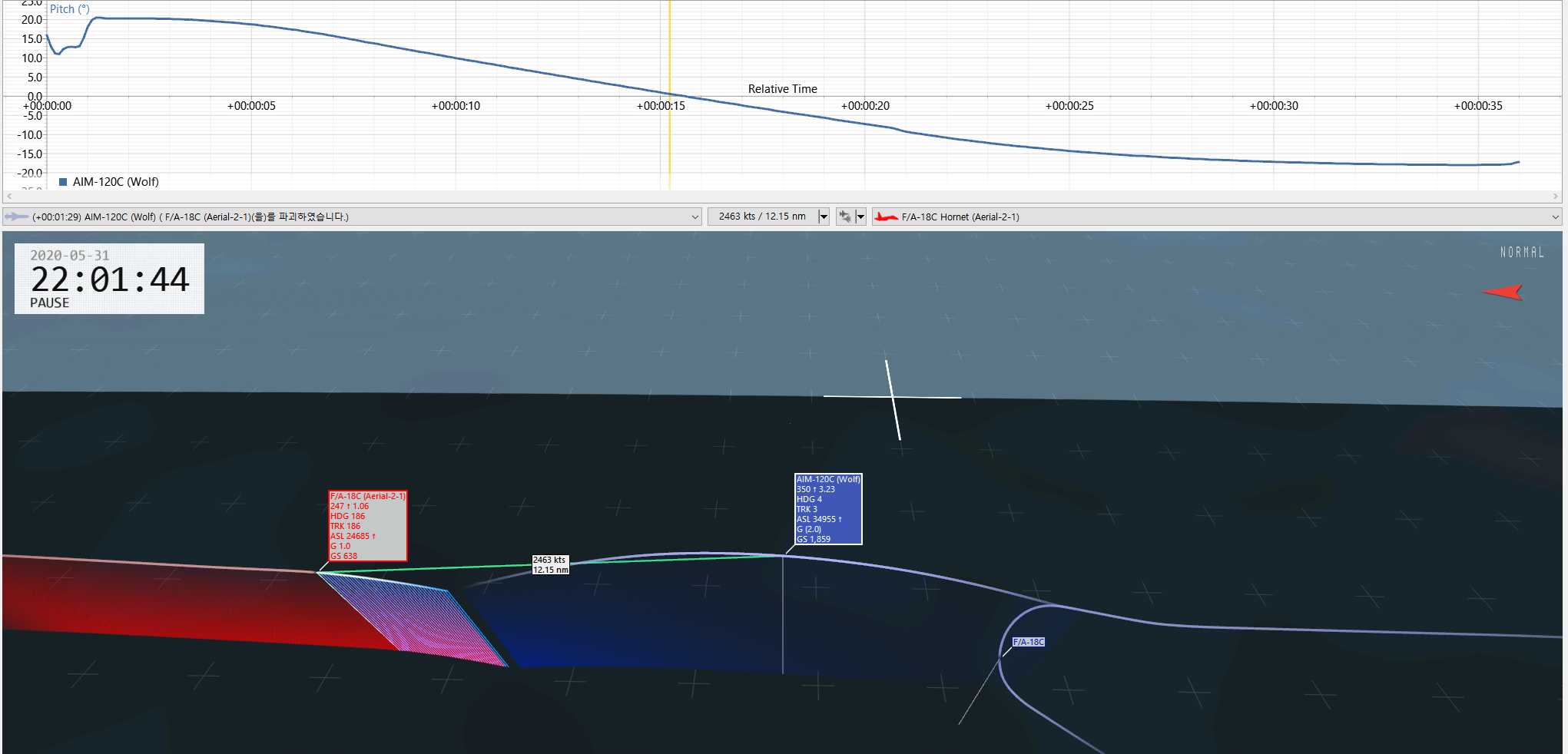Click the AIM-120C (Wolf) legend entry in the chart
Image resolution: width=1568 pixels, height=754 pixels.
point(109,182)
